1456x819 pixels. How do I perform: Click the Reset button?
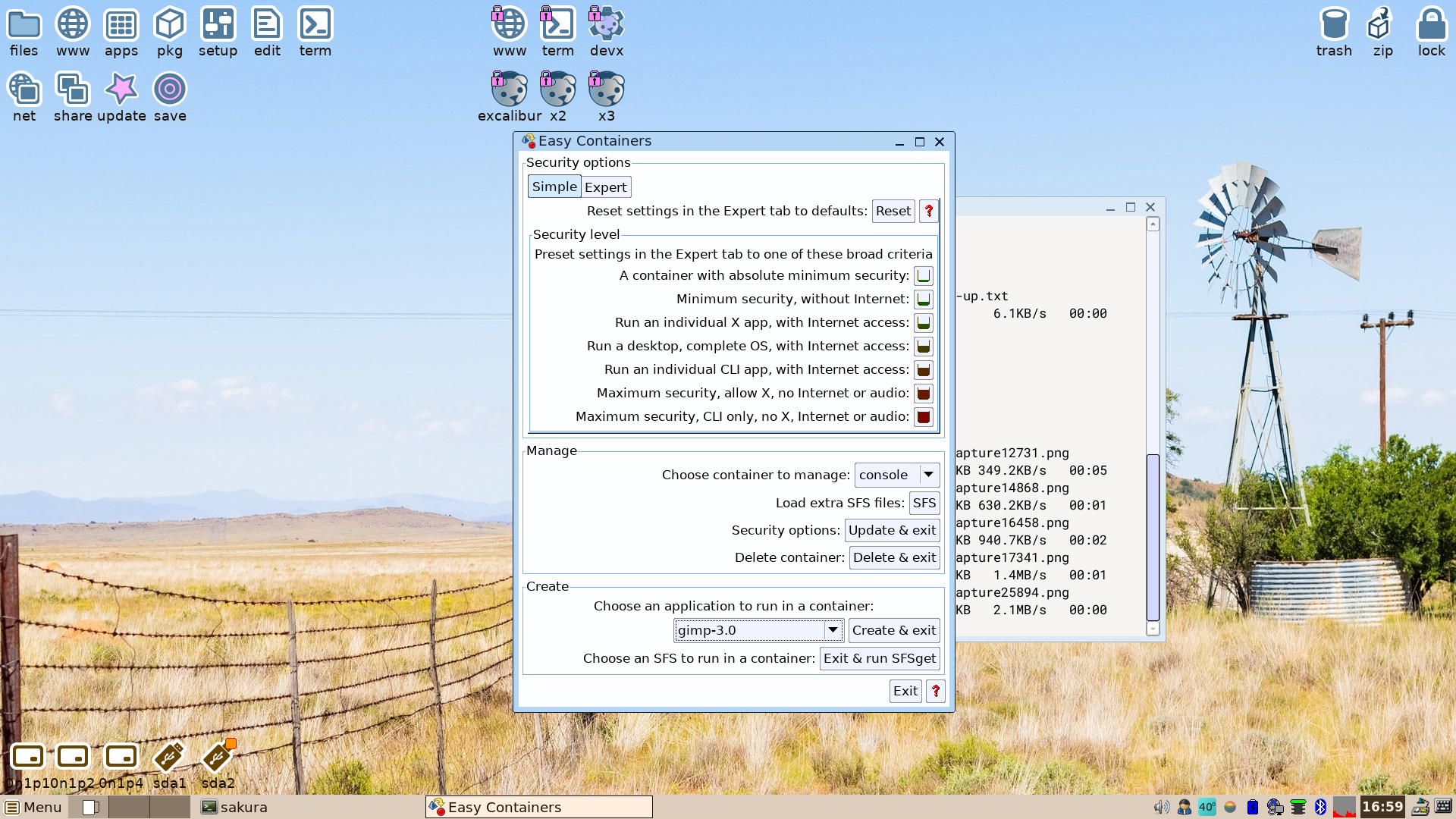[x=893, y=211]
